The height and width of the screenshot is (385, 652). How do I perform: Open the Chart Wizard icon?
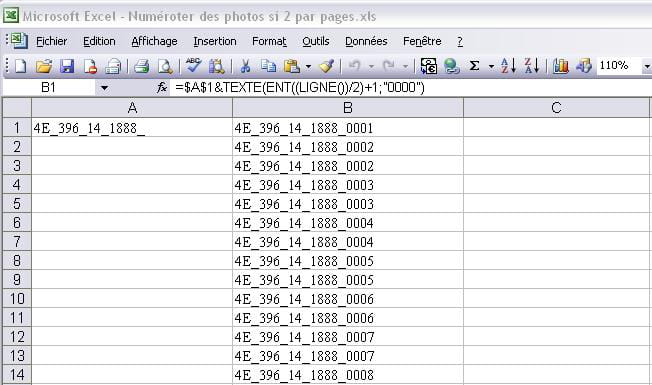(x=560, y=66)
